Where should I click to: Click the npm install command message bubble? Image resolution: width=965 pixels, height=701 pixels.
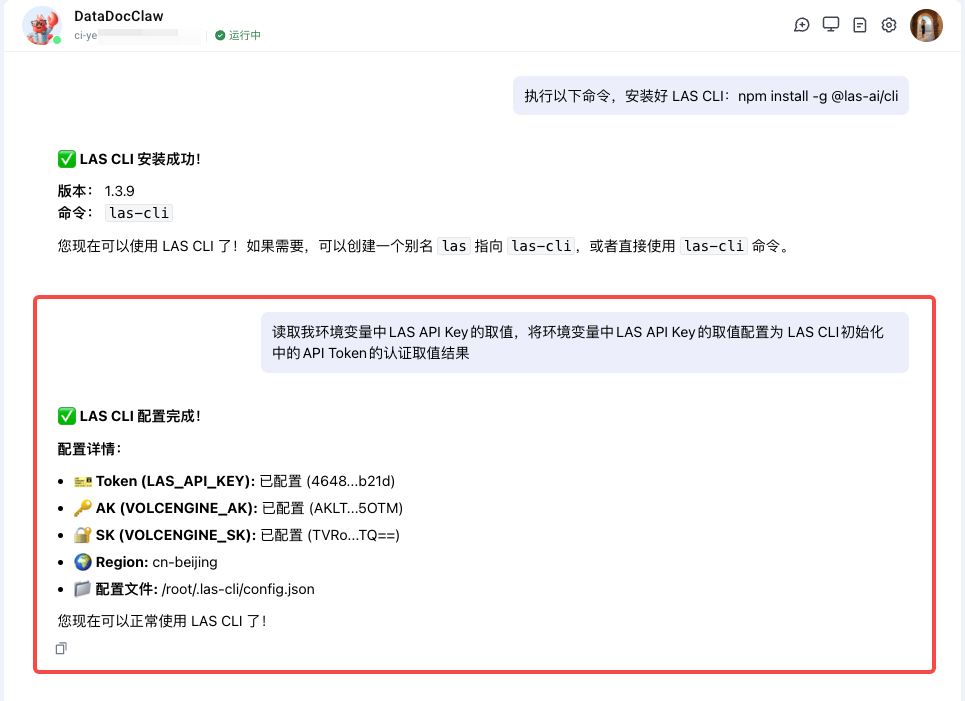pyautogui.click(x=711, y=96)
